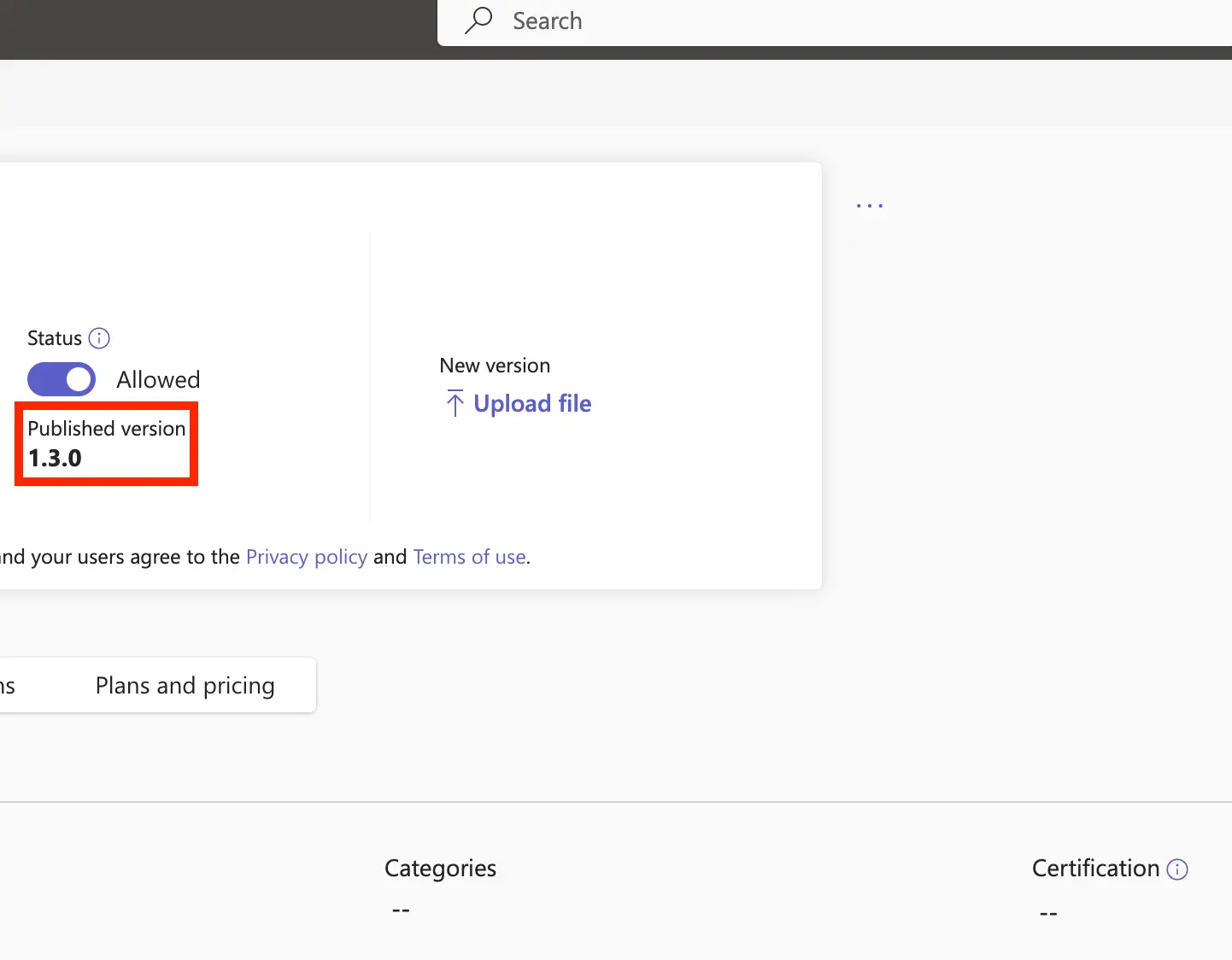Open the Privacy policy link

[306, 556]
